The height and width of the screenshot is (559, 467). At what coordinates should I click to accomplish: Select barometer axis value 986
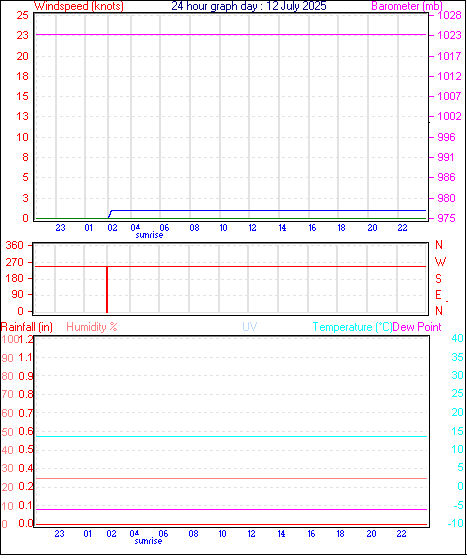(446, 177)
